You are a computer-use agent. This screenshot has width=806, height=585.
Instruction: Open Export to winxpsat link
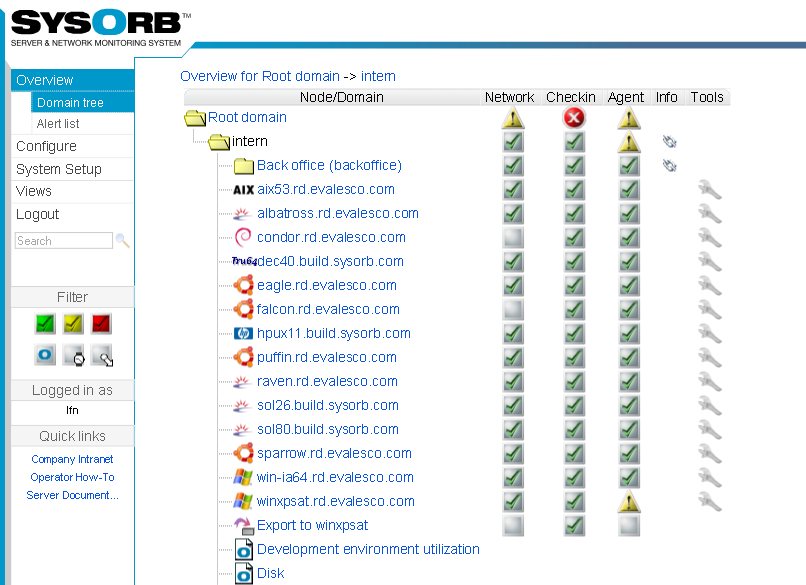[x=313, y=525]
